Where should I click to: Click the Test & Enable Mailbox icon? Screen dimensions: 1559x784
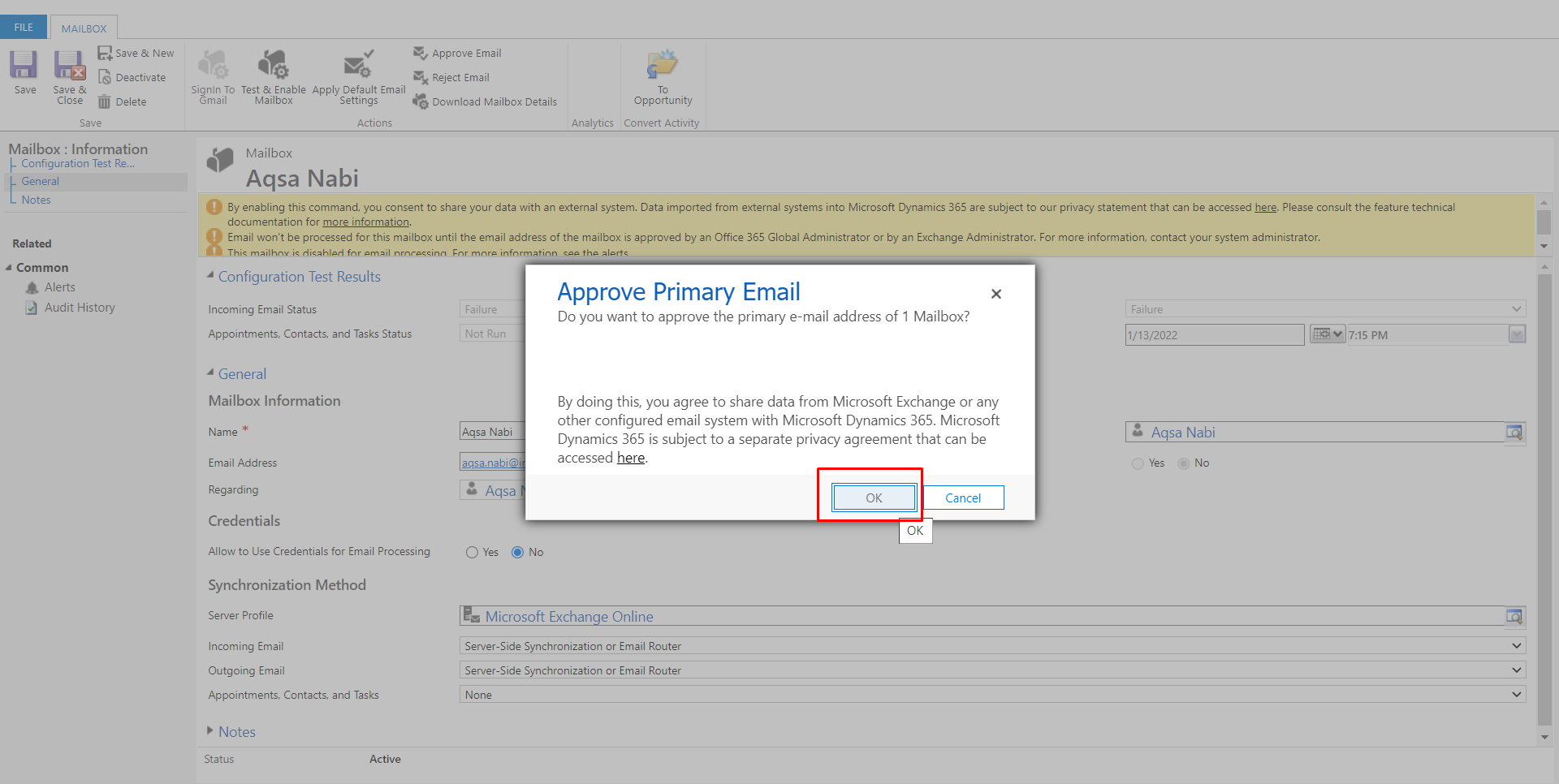click(x=274, y=65)
